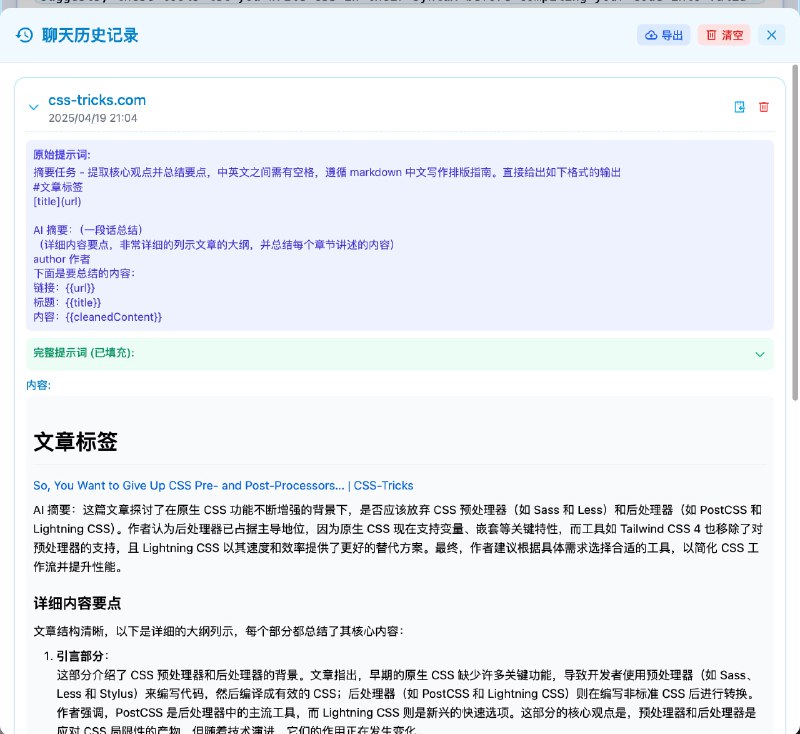
Task: Click the cloud upload icon inside 导出 button
Action: pos(650,34)
